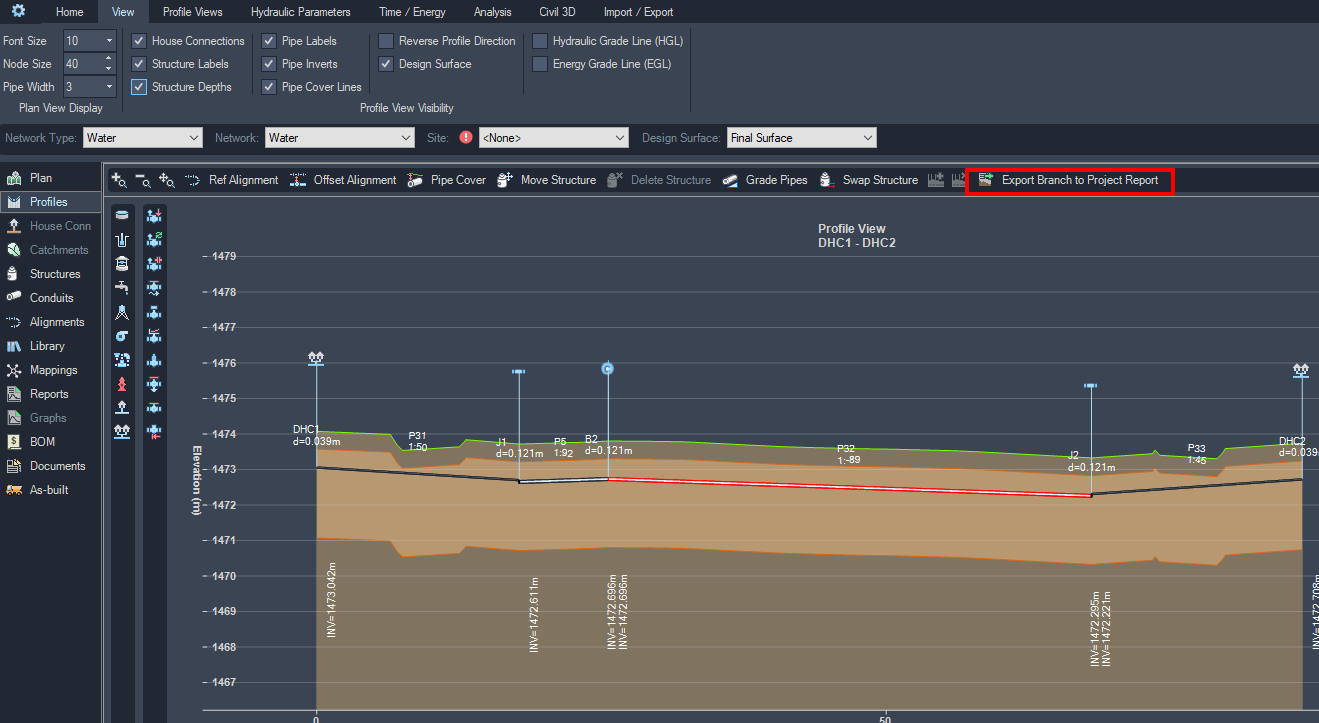The height and width of the screenshot is (723, 1319).
Task: Select the pump structure tool
Action: (122, 336)
